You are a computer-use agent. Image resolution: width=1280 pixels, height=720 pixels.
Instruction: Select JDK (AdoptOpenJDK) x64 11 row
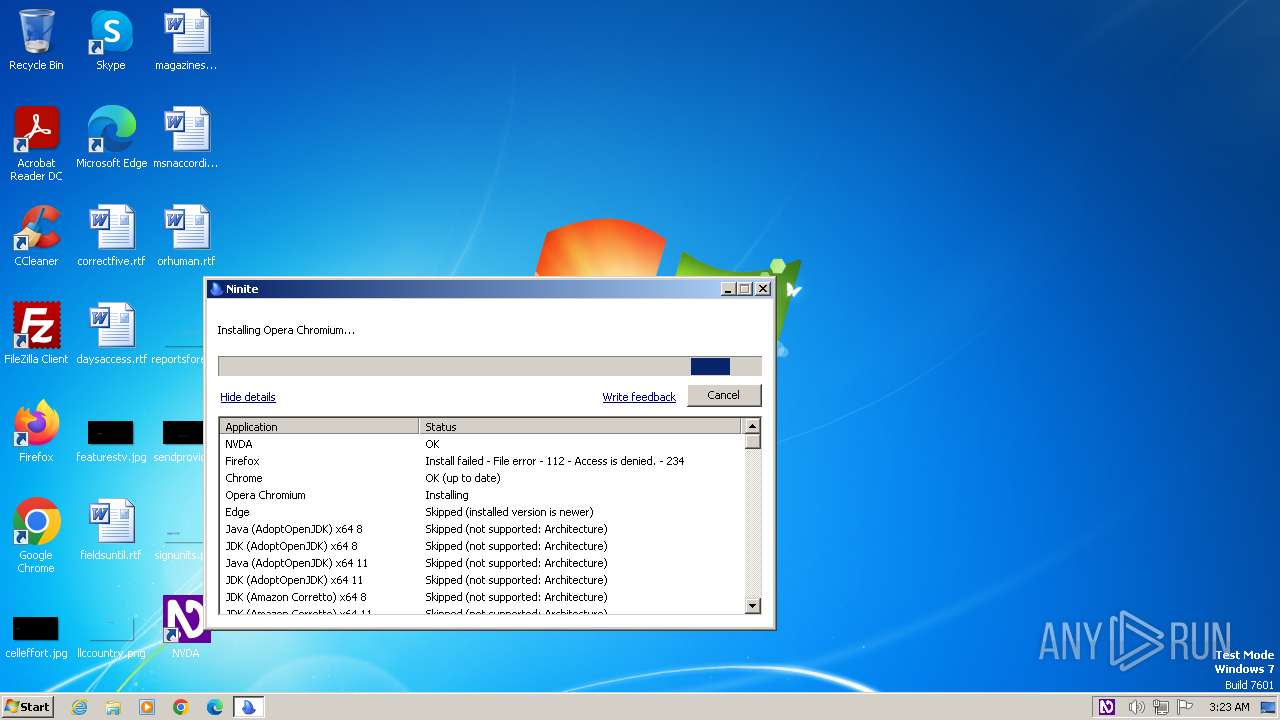point(482,580)
